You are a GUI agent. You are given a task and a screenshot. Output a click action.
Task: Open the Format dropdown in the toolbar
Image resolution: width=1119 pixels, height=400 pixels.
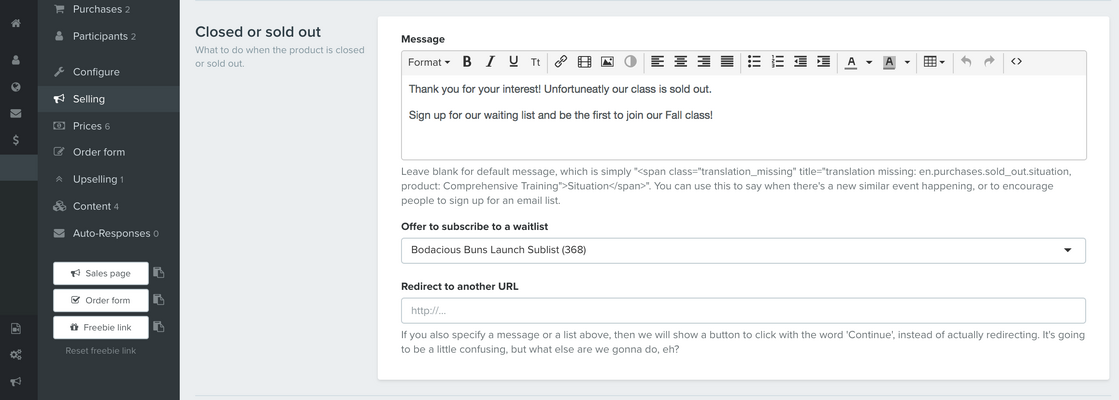coord(429,62)
